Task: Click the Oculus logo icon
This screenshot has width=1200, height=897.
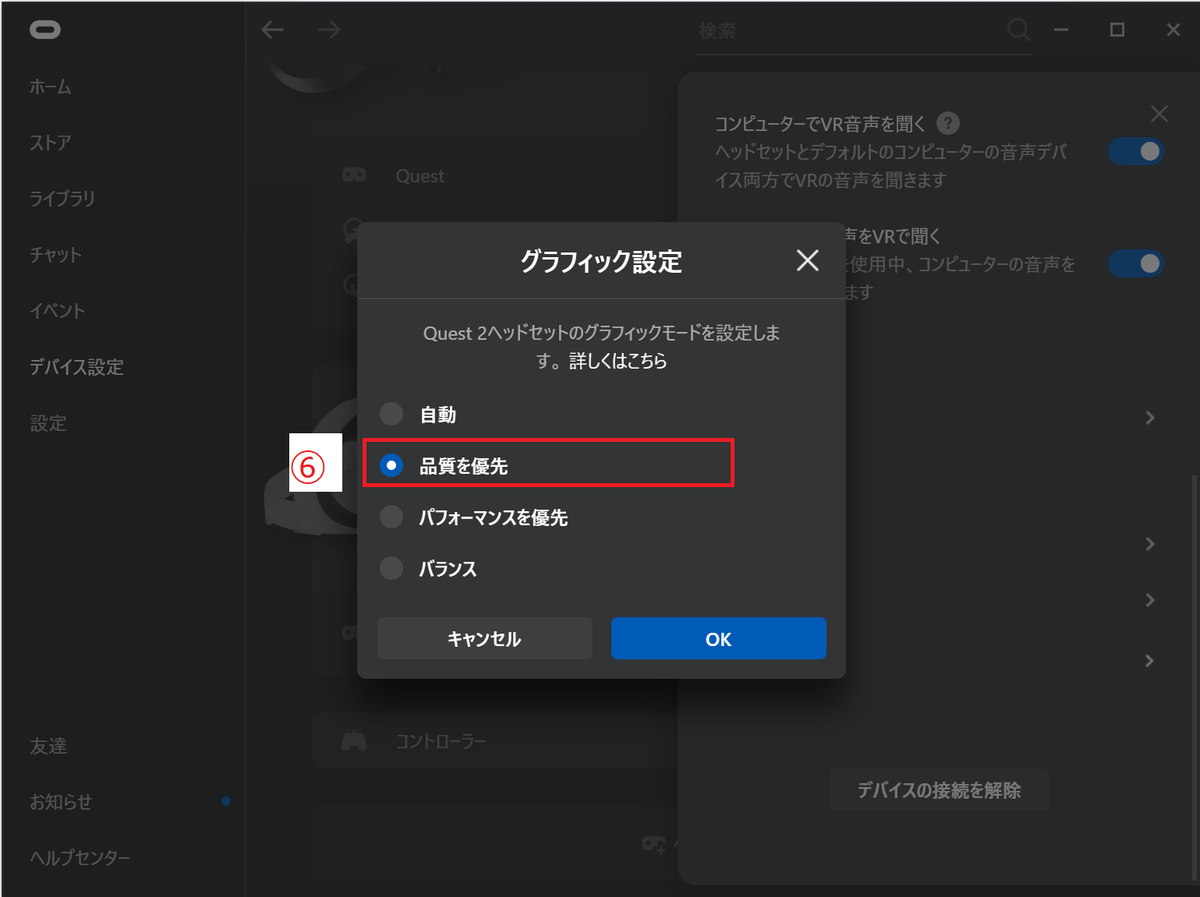Action: (x=46, y=30)
